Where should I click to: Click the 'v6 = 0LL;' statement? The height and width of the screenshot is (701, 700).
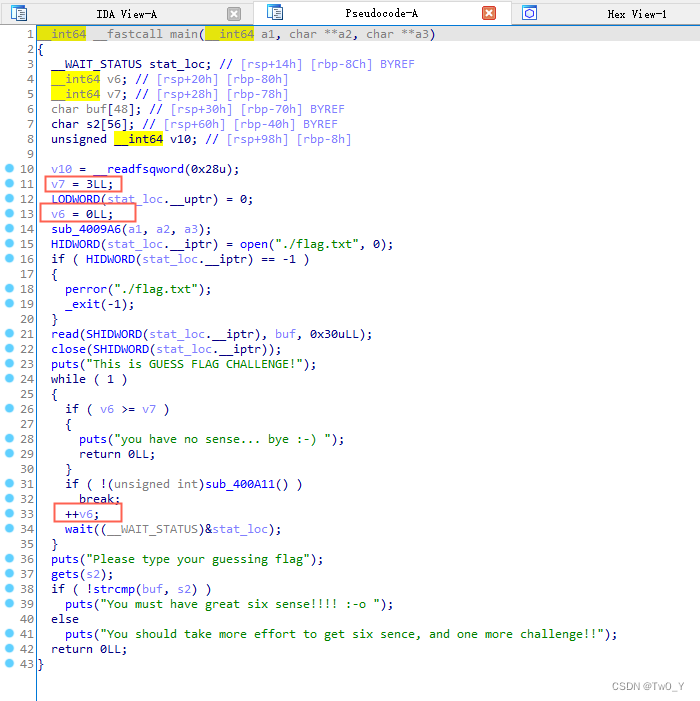(x=82, y=214)
